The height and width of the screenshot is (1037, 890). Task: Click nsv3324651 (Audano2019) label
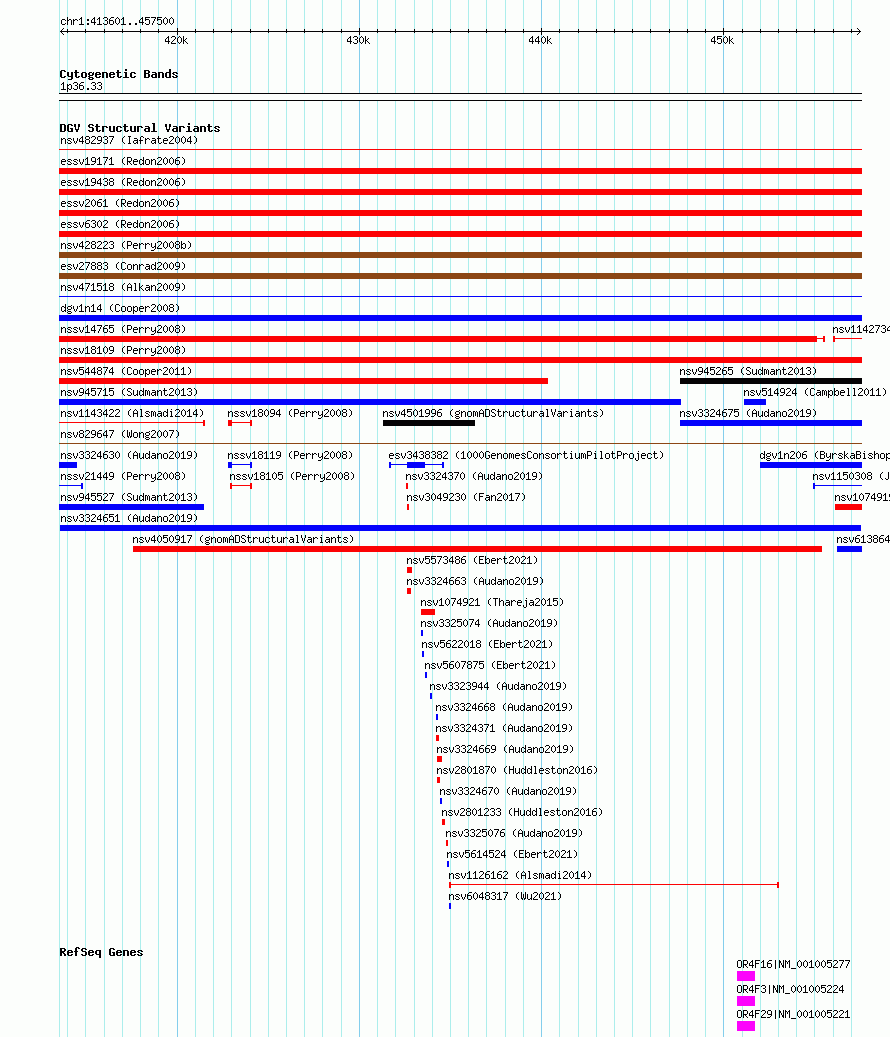point(129,518)
